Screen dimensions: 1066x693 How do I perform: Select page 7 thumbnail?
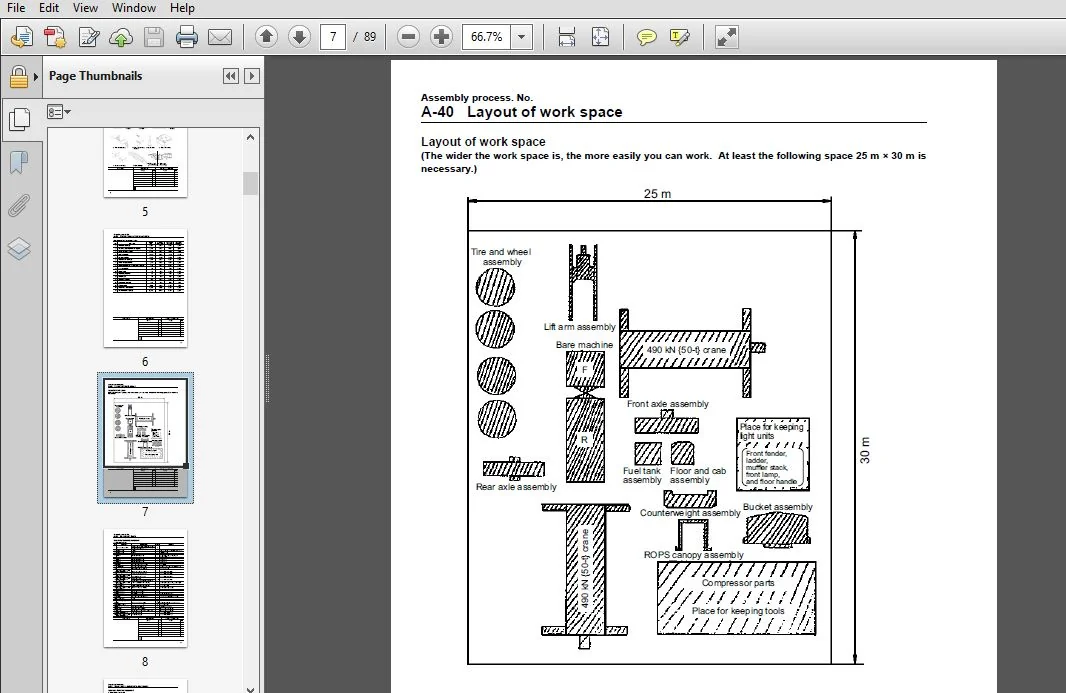(x=145, y=437)
